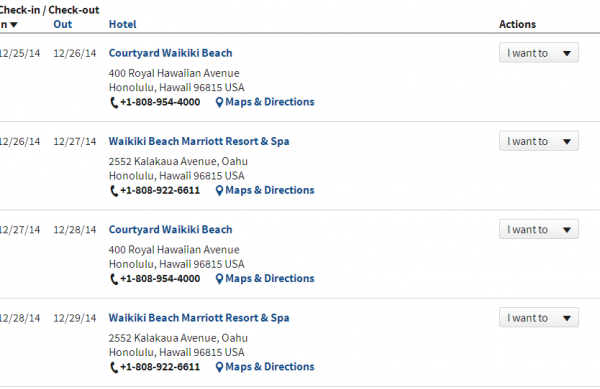
Task: Sort by check-in date arrow
Action: click(14, 25)
